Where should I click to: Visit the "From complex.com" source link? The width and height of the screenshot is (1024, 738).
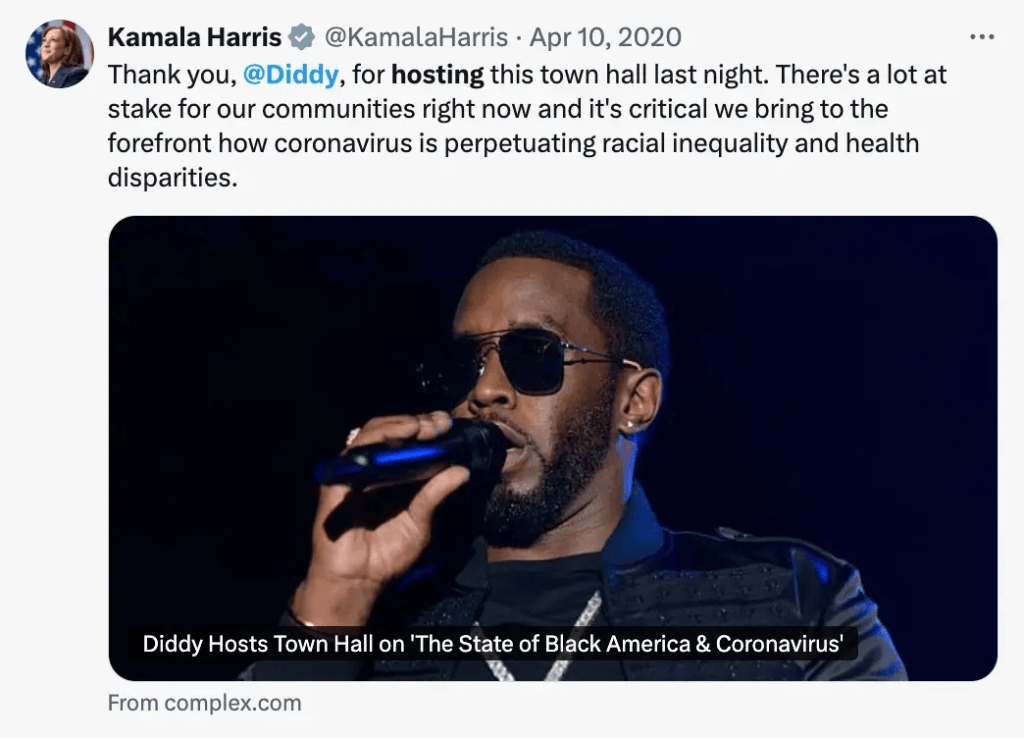pos(204,703)
